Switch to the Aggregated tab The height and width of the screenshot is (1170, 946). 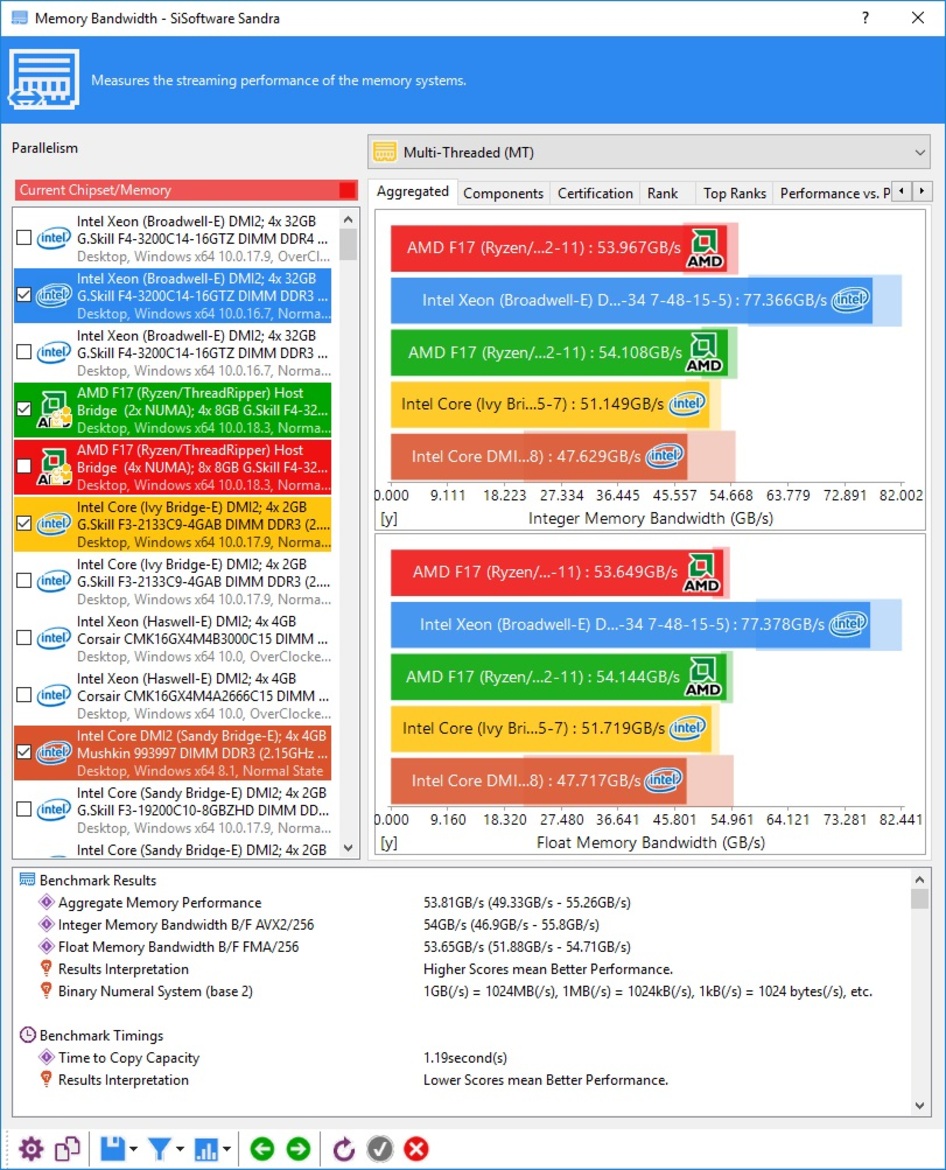click(x=413, y=192)
